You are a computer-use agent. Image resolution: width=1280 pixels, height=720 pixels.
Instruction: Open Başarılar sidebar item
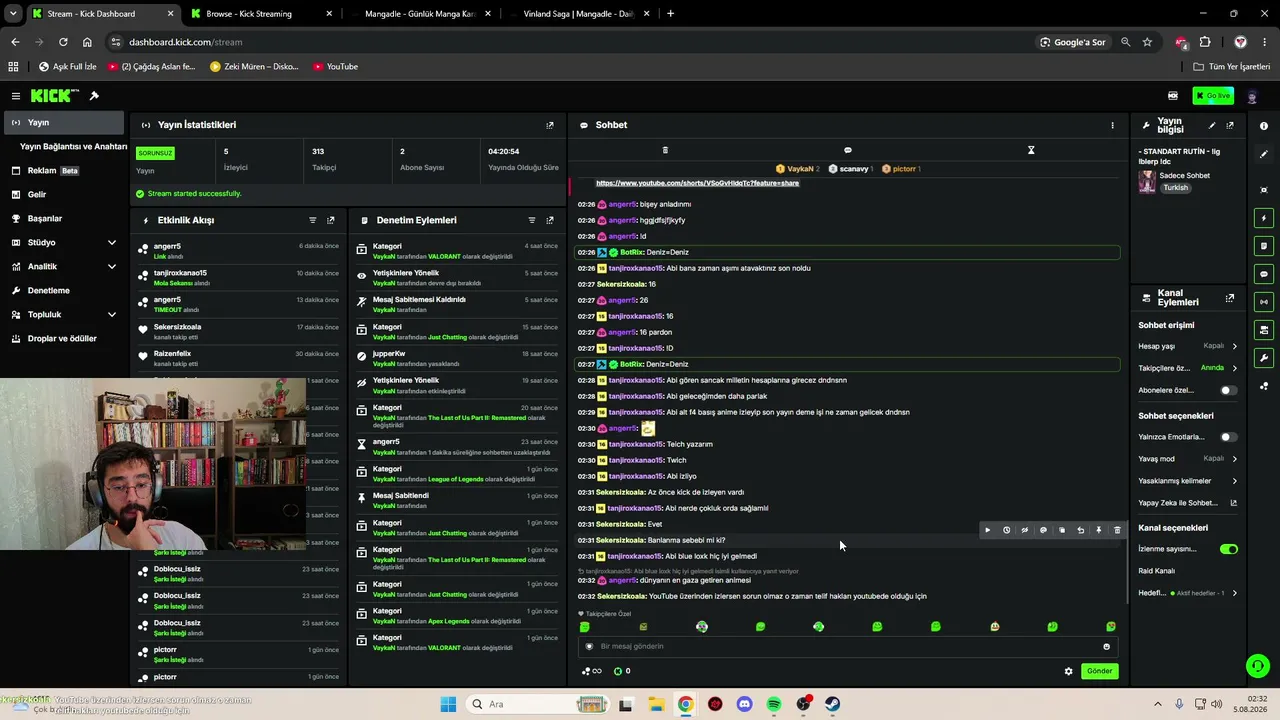[x=64, y=219]
